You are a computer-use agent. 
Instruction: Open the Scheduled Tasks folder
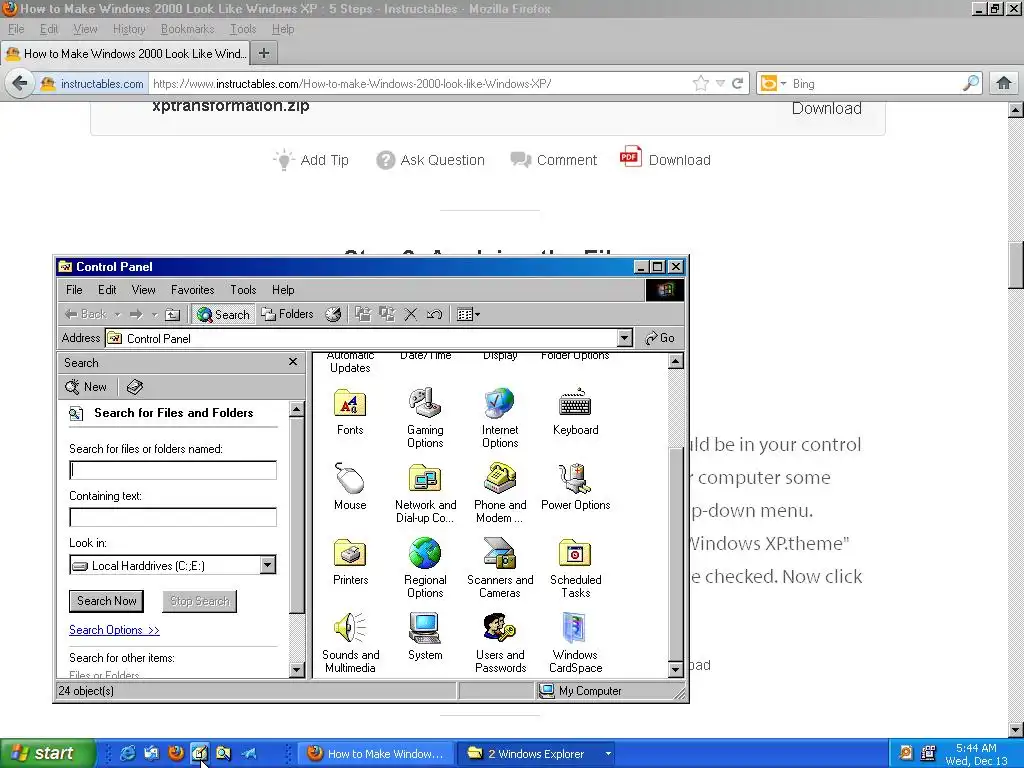click(x=575, y=569)
